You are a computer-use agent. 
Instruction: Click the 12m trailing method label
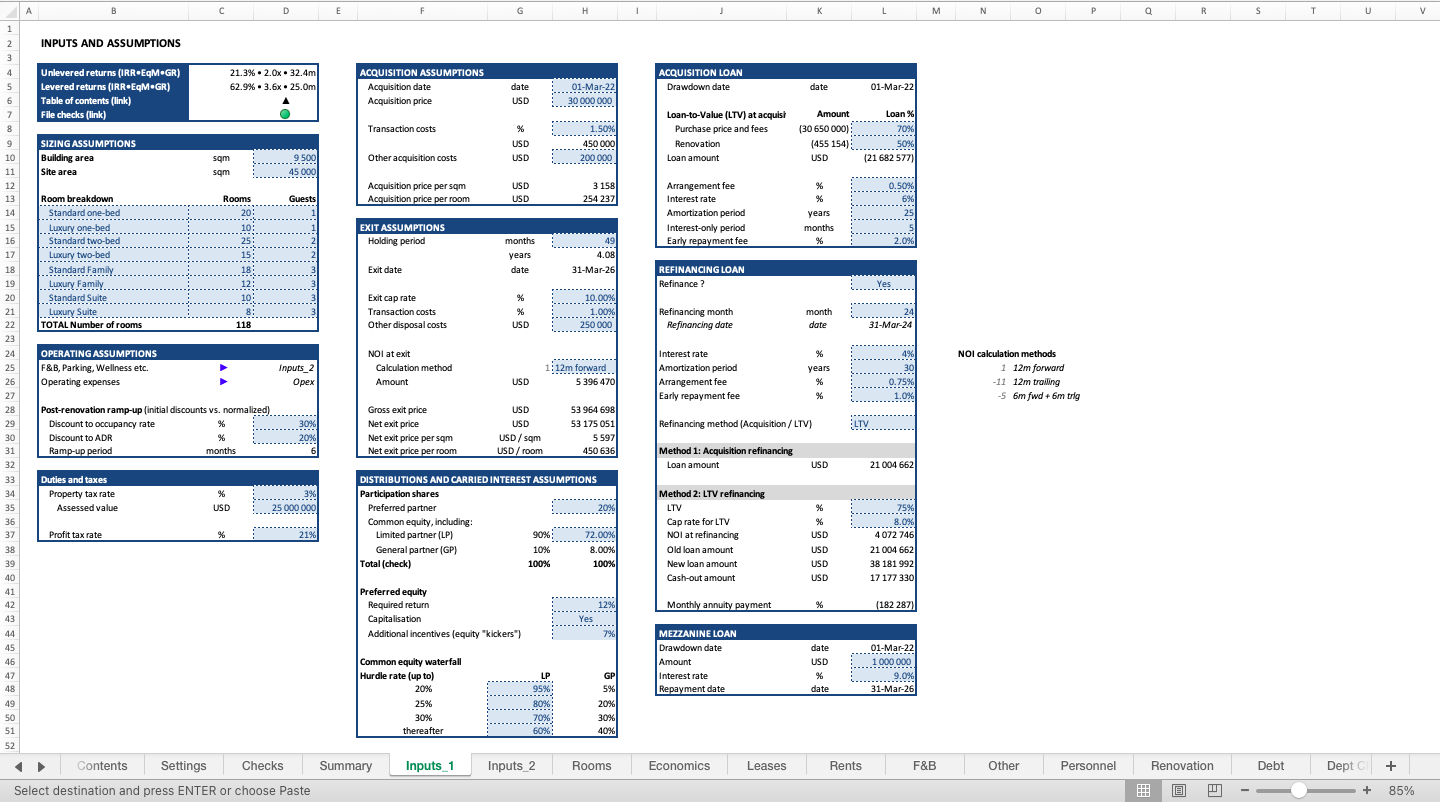[x=1036, y=382]
